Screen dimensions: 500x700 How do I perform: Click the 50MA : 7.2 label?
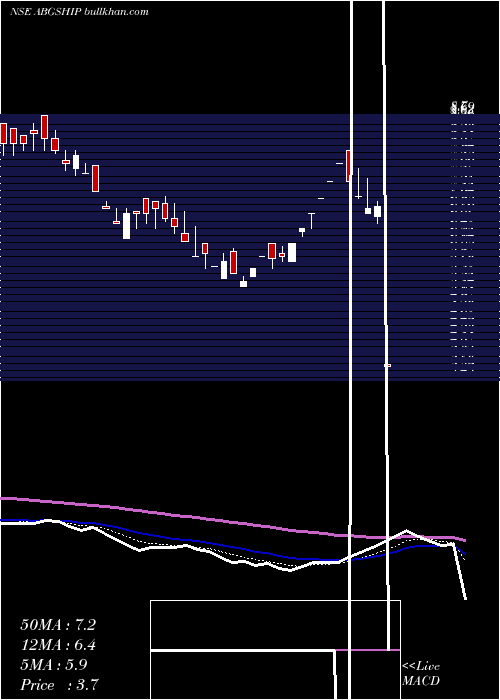pyautogui.click(x=58, y=625)
